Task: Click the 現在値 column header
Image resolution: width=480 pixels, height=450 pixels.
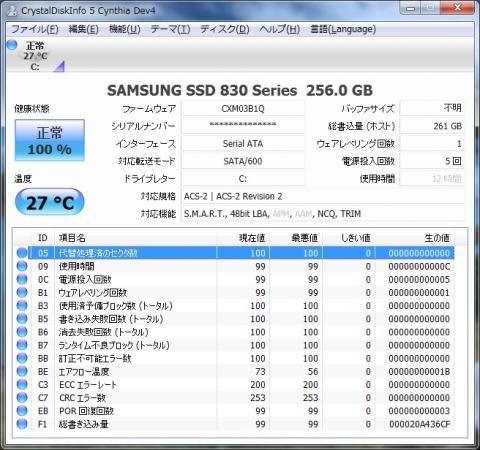Action: (x=243, y=238)
